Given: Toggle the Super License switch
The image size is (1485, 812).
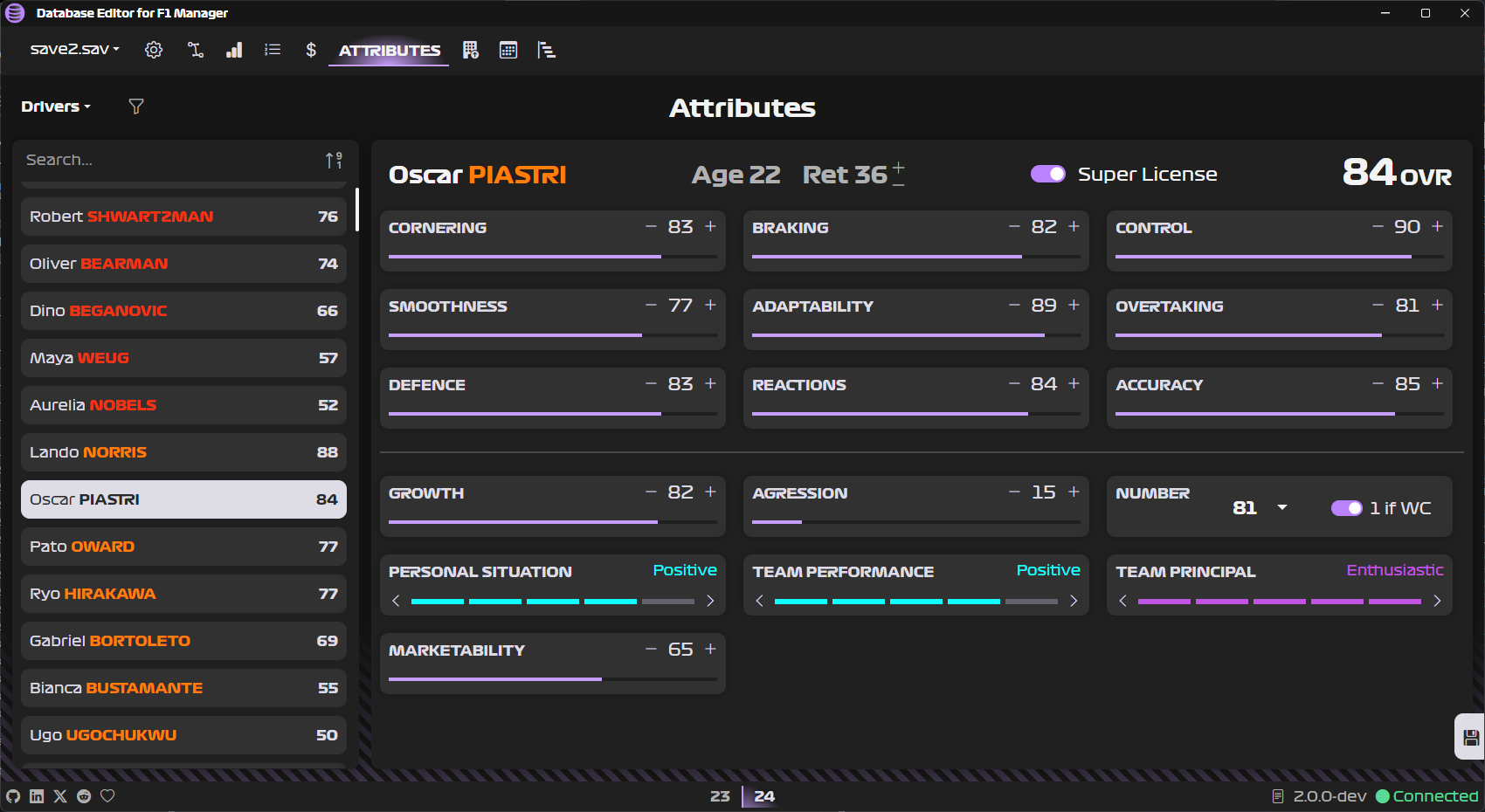Looking at the screenshot, I should point(1047,174).
